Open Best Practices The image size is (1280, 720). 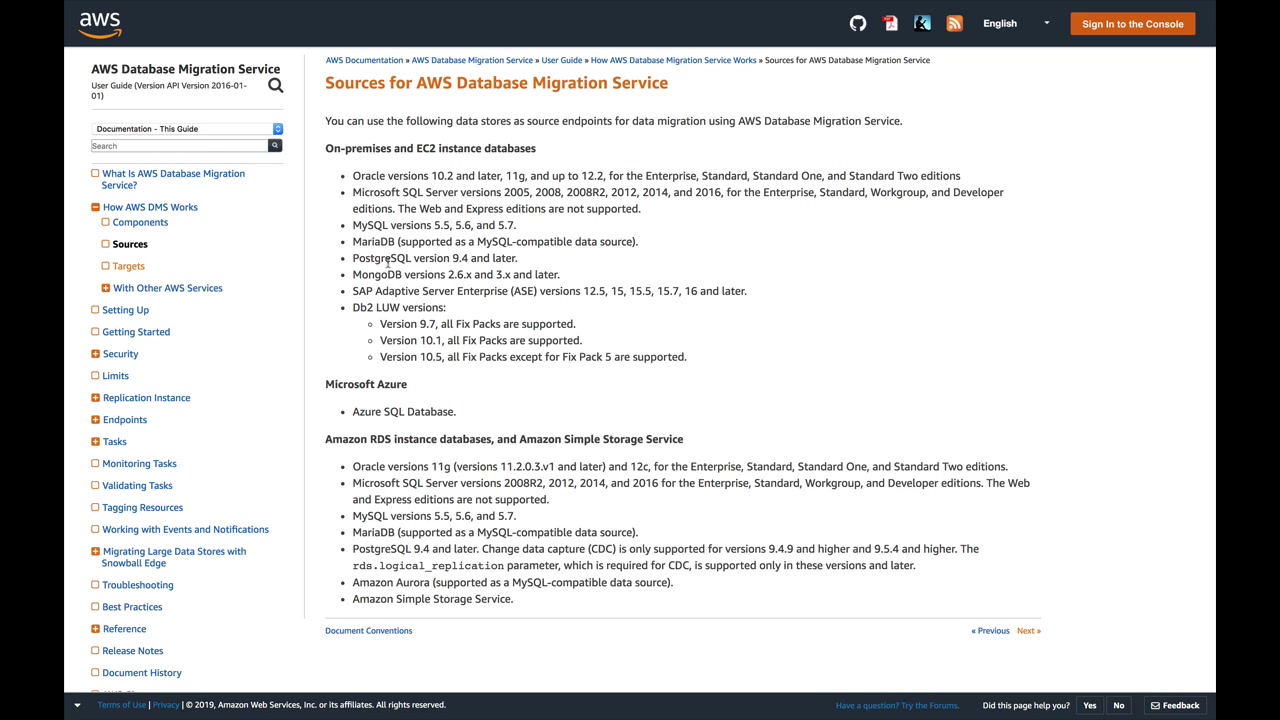click(x=132, y=607)
